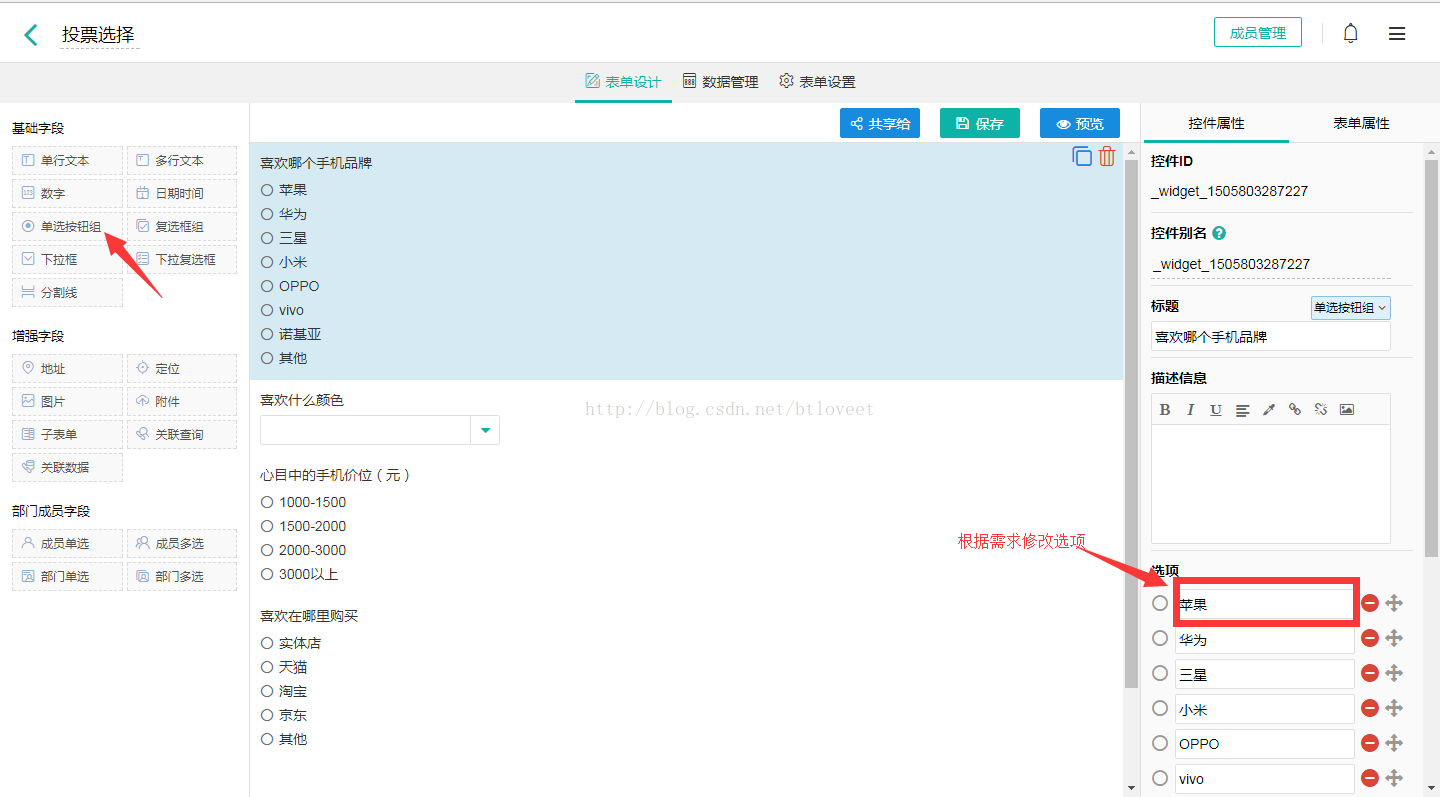Delete the selected field with trash icon
Viewport: 1440px width, 797px height.
[x=1107, y=156]
